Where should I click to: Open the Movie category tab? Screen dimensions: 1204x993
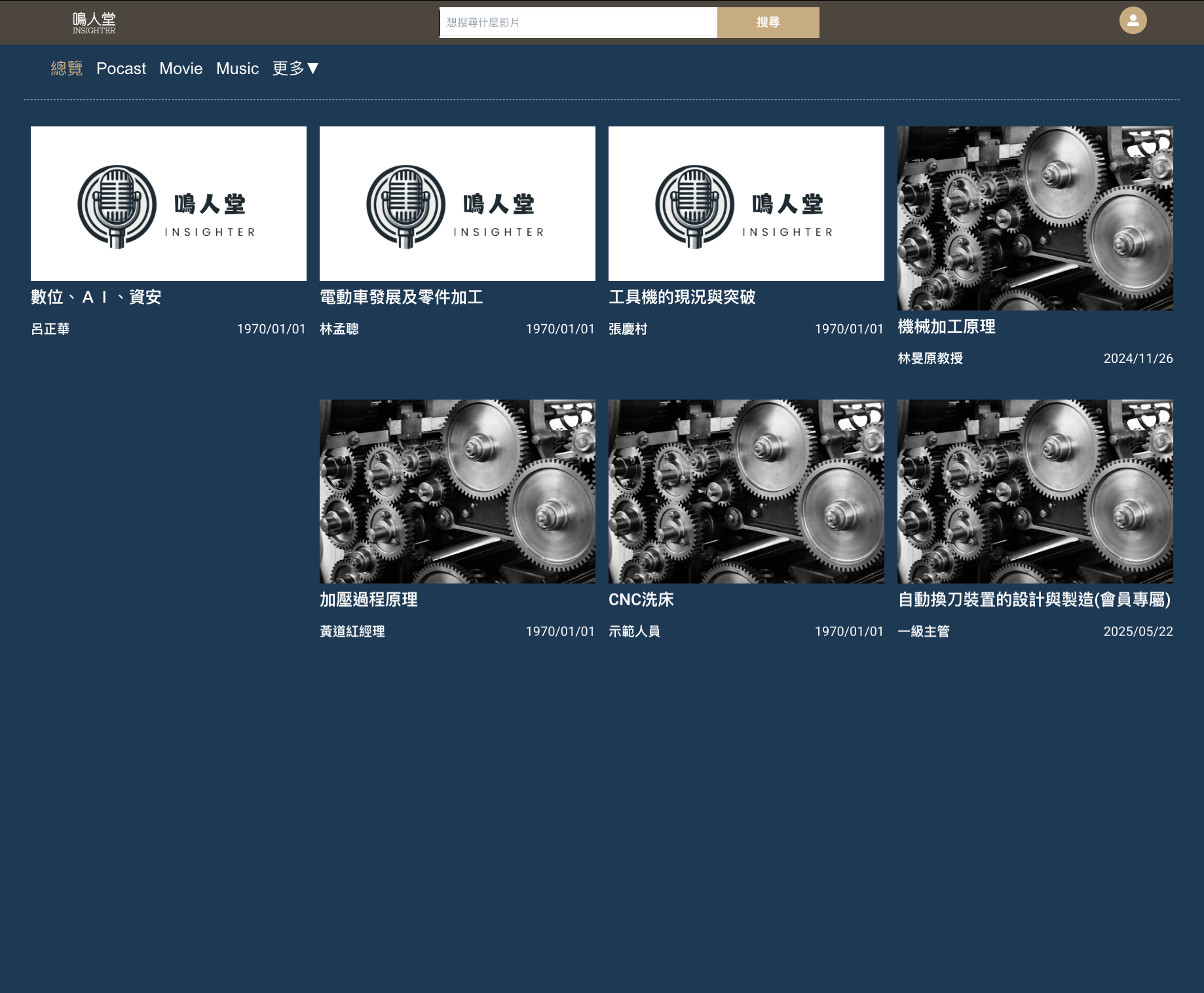181,69
